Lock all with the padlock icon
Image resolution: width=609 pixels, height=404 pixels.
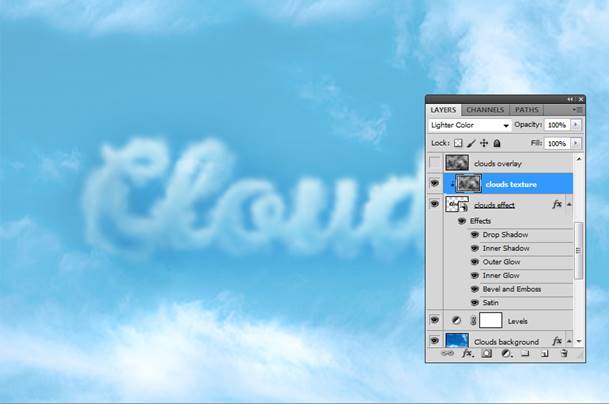(497, 143)
